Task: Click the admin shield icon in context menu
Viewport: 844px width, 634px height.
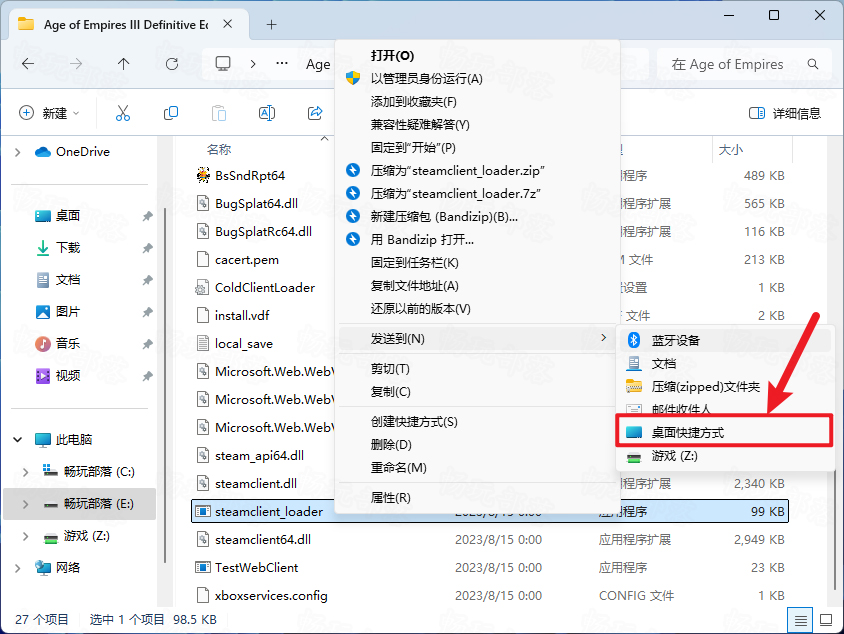Action: coord(353,79)
